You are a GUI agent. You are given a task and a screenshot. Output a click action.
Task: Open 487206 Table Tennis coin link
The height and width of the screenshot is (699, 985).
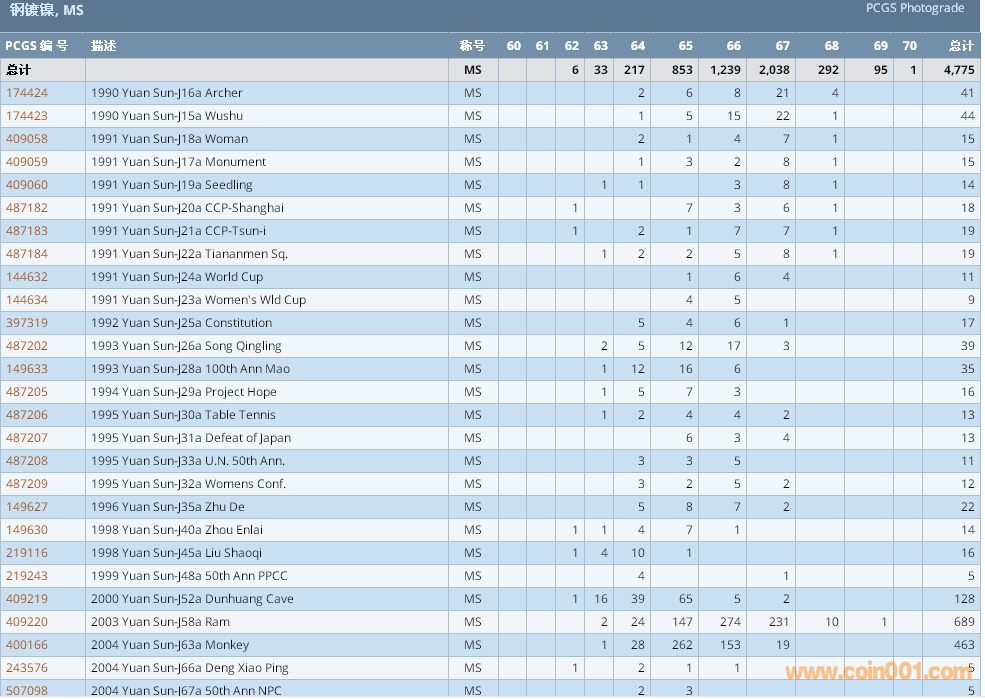point(27,415)
